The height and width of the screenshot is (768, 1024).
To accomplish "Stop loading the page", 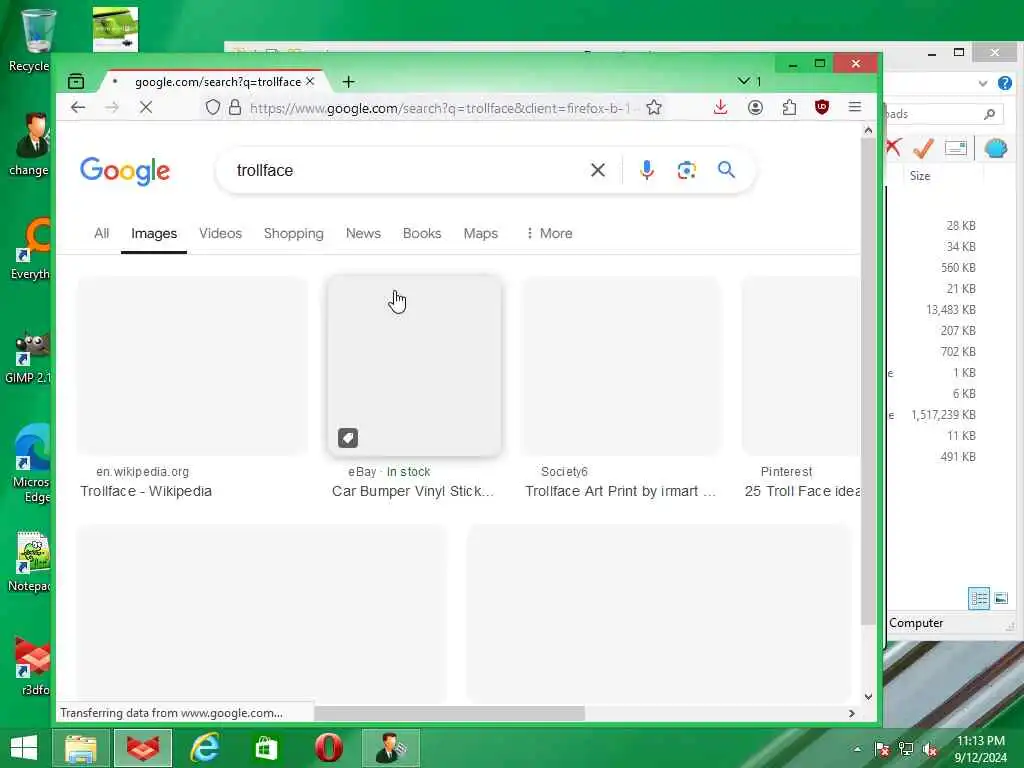I will coord(146,107).
